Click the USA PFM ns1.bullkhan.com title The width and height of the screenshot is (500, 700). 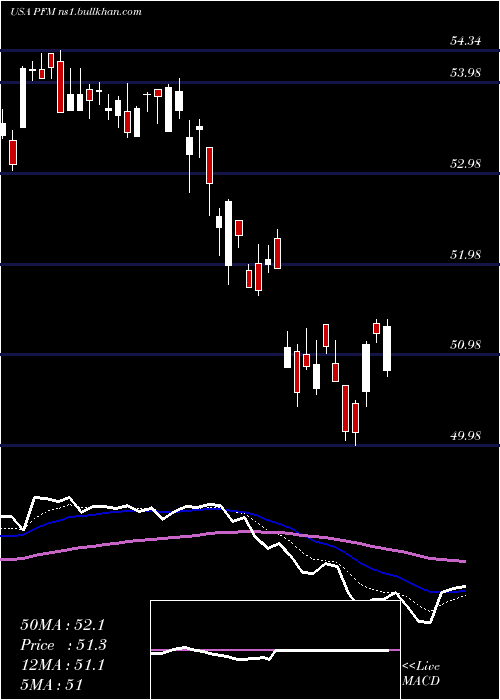point(75,12)
